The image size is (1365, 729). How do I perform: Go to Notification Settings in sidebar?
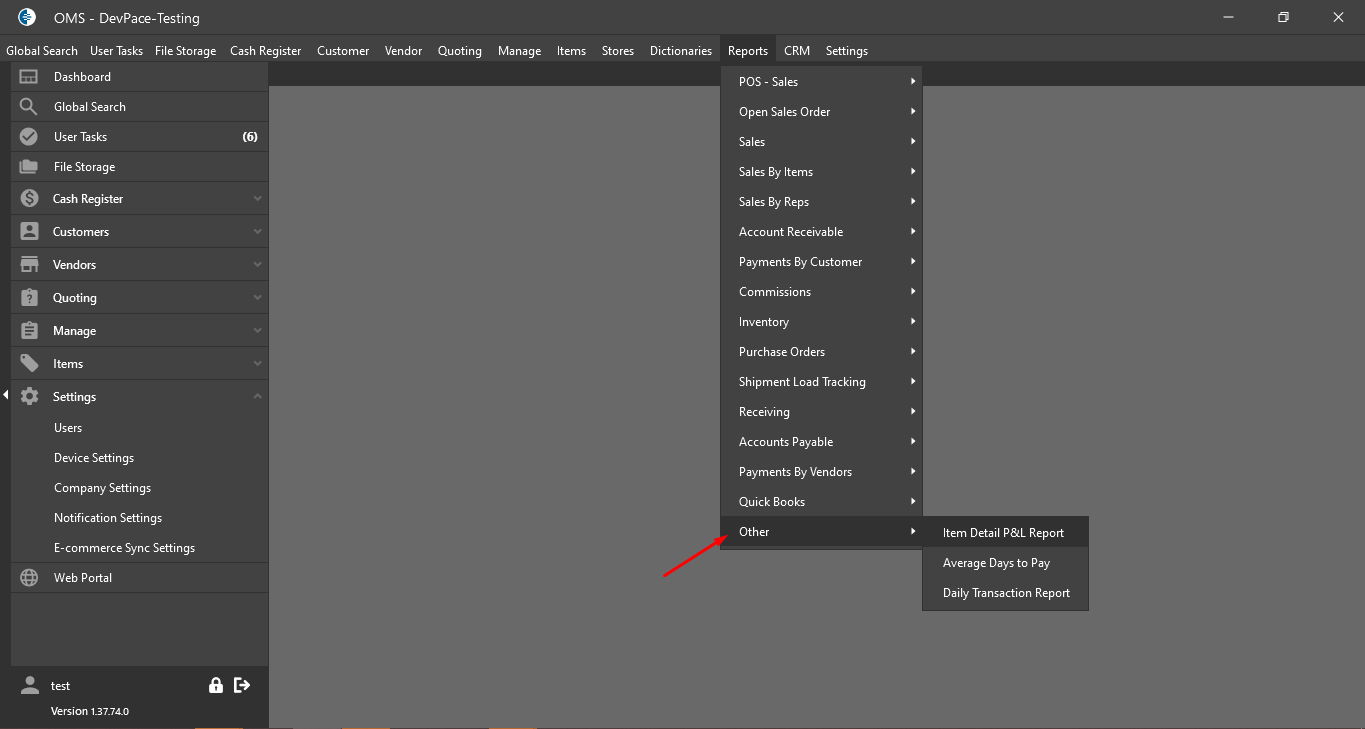[x=108, y=518]
